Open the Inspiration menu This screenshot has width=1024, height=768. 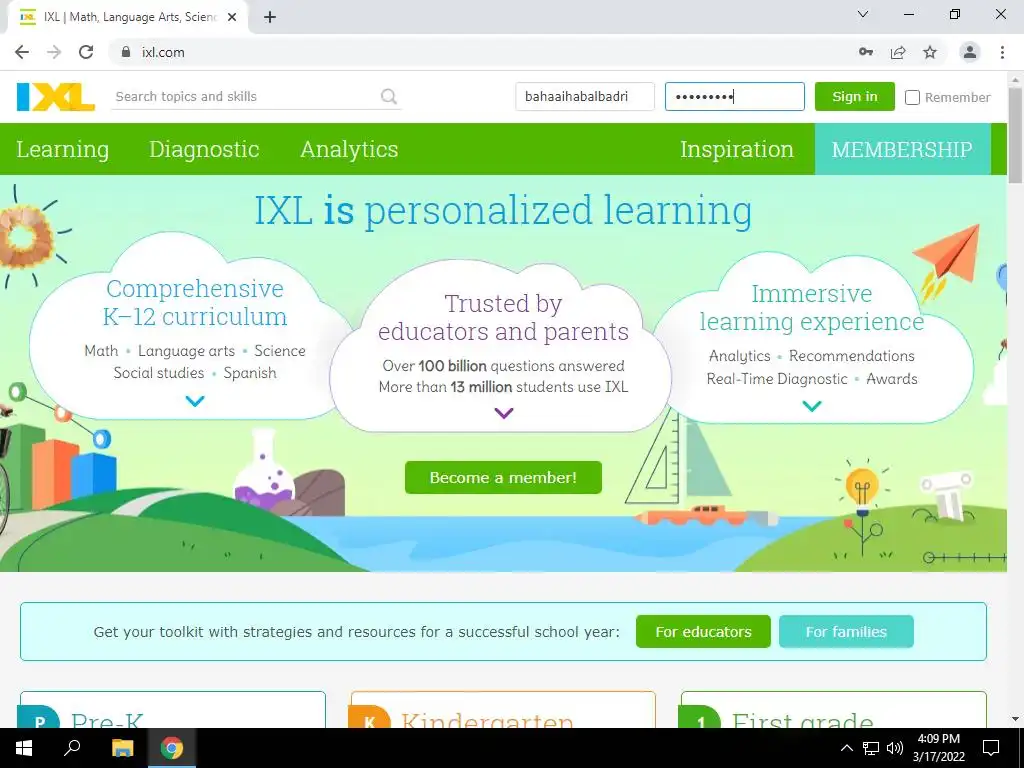[x=737, y=150]
